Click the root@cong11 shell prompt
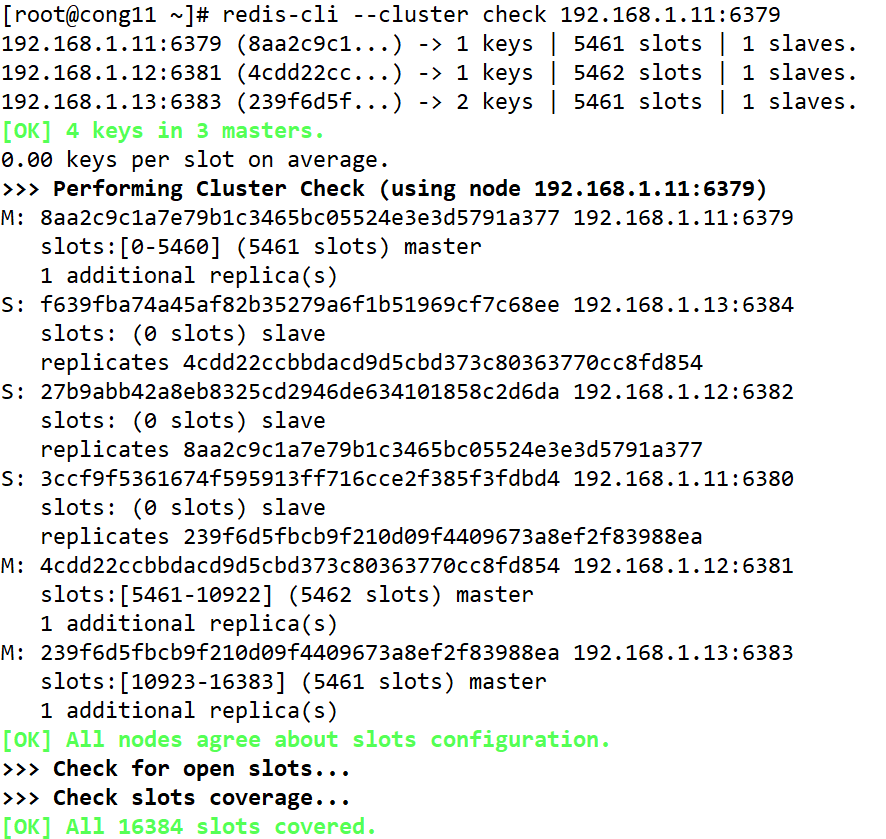The image size is (886, 839). 106,15
